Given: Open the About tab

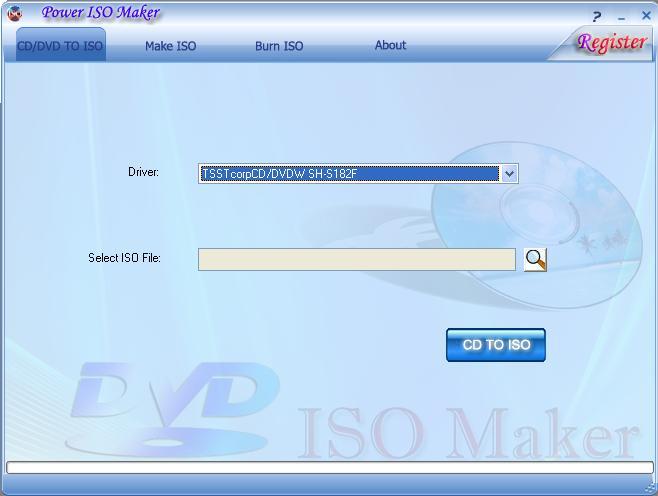Looking at the screenshot, I should pos(390,45).
